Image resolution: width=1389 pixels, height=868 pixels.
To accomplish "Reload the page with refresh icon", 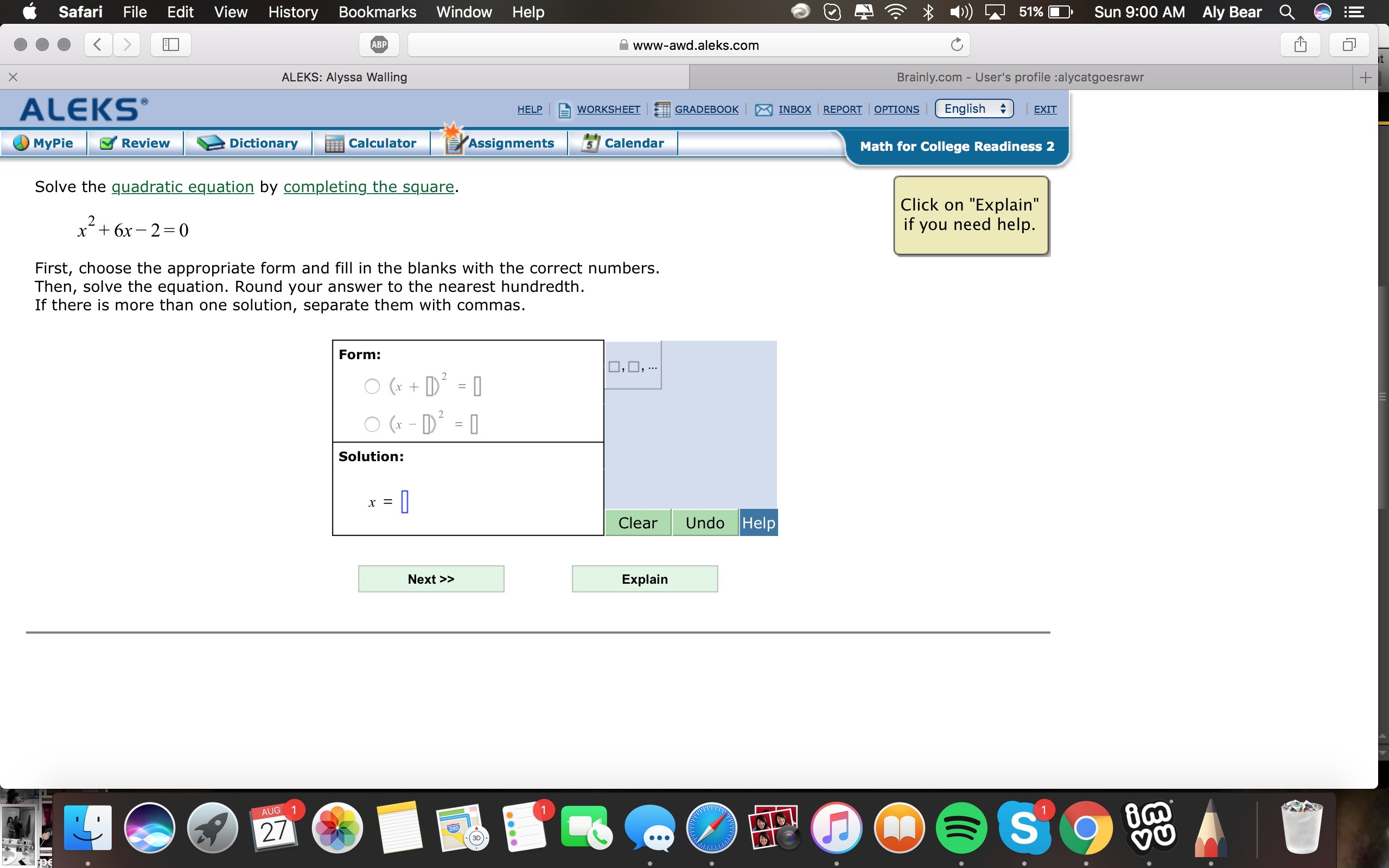I will [x=956, y=45].
